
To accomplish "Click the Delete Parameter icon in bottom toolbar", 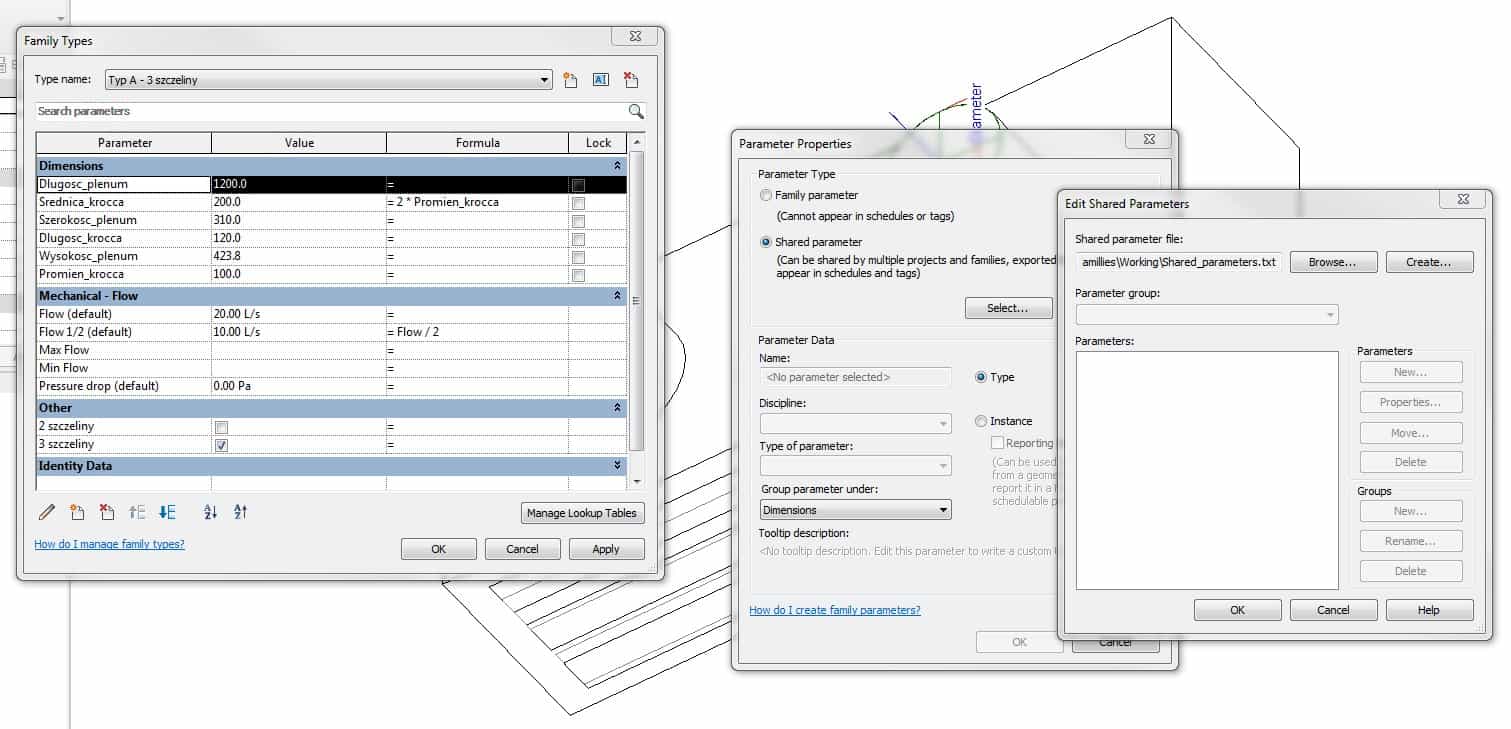I will pos(107,512).
